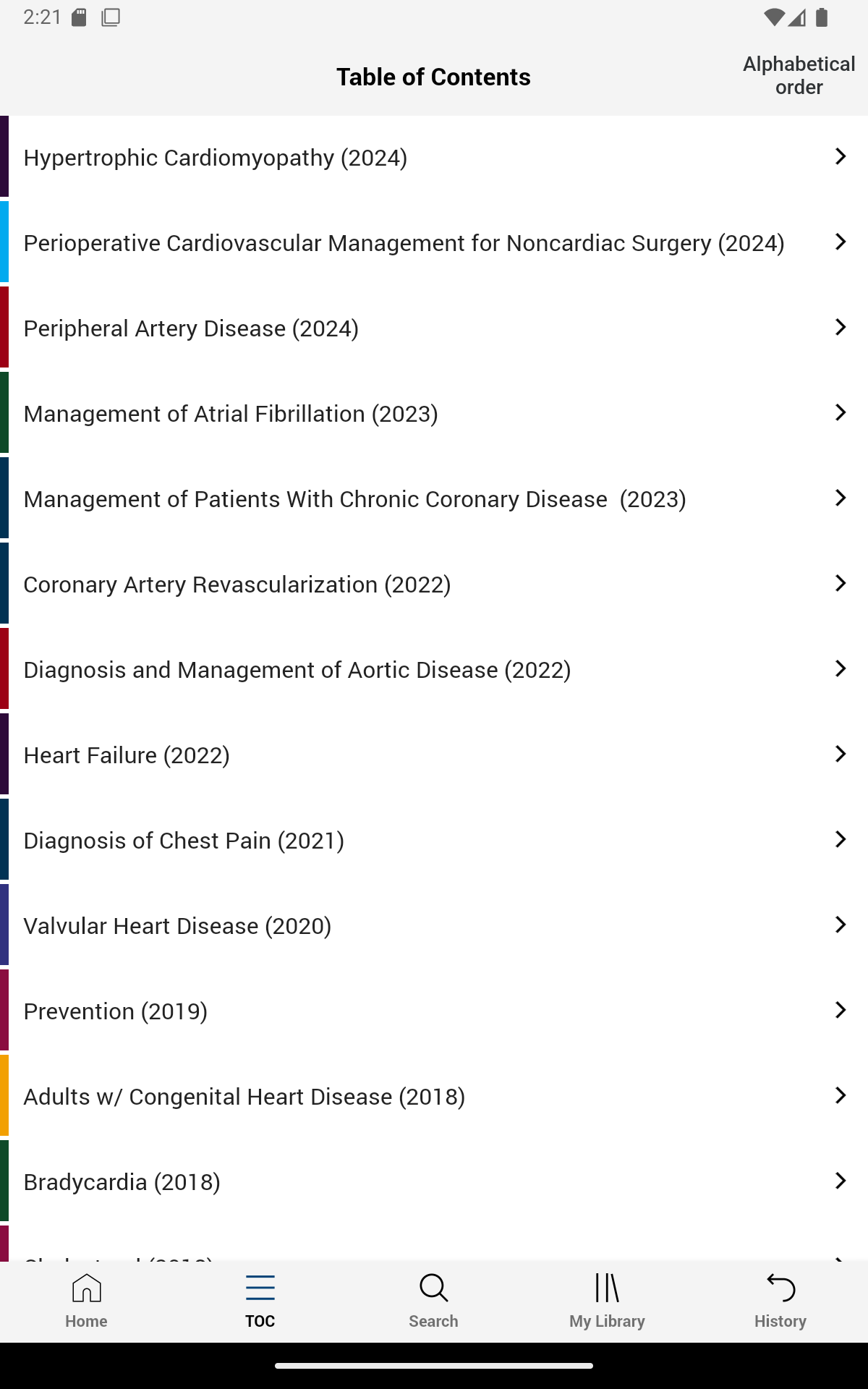Tap the Table of Contents header title
This screenshot has height=1389, width=868.
[x=433, y=77]
